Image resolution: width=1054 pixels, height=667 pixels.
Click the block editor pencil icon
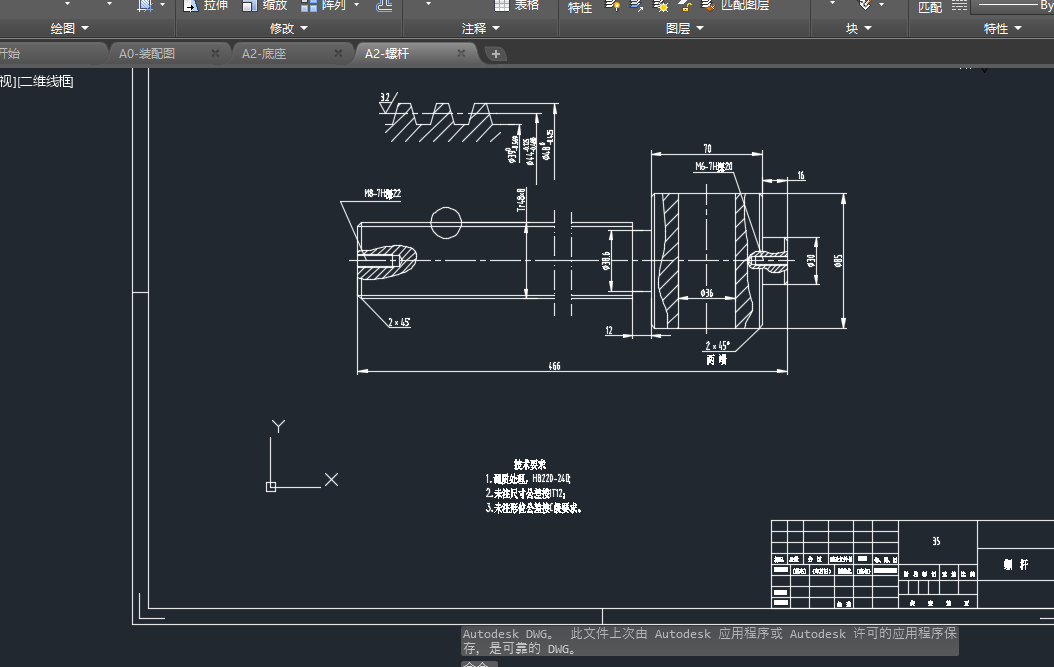click(x=865, y=5)
